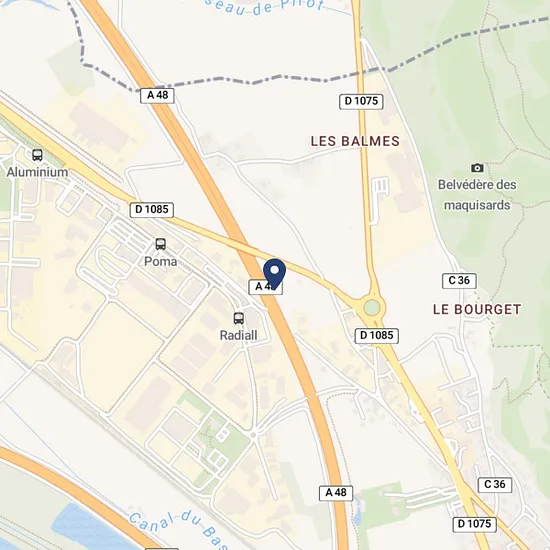Click the C 36 shield beside Le Bourget
This screenshot has width=550, height=550.
point(459,281)
